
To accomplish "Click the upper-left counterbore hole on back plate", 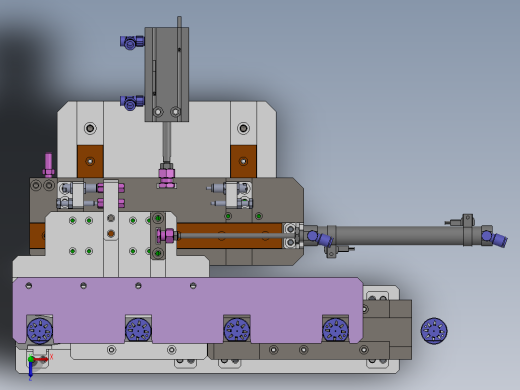I will (x=90, y=128).
